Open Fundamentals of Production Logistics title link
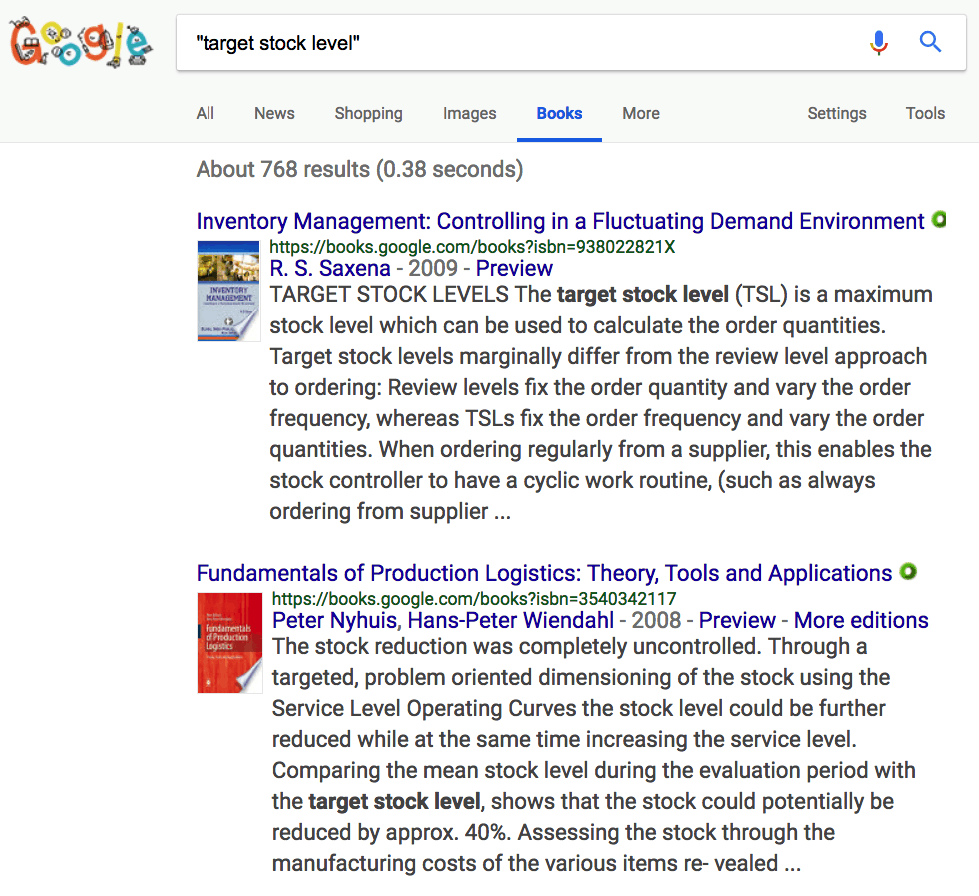The height and width of the screenshot is (896, 979). [x=544, y=573]
